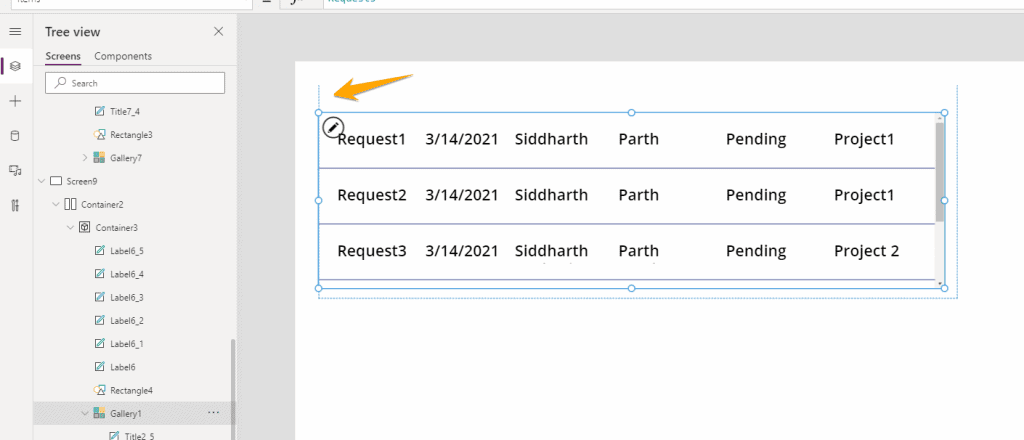Click the gallery edit pencil icon
This screenshot has width=1024, height=440.
[x=334, y=127]
